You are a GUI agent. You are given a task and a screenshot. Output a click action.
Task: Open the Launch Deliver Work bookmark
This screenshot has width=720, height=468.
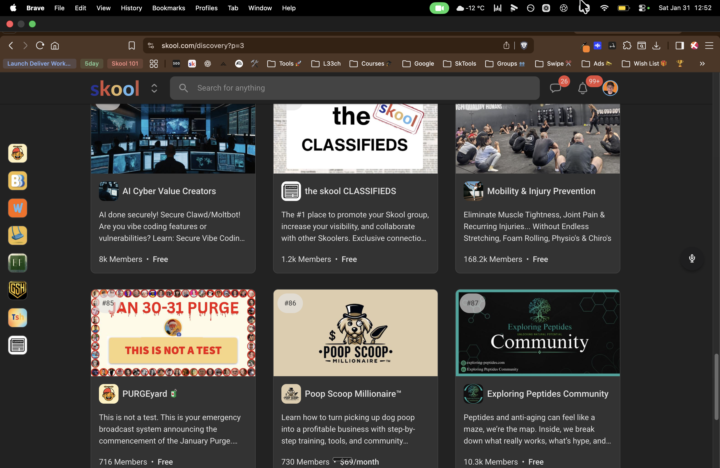click(x=39, y=63)
